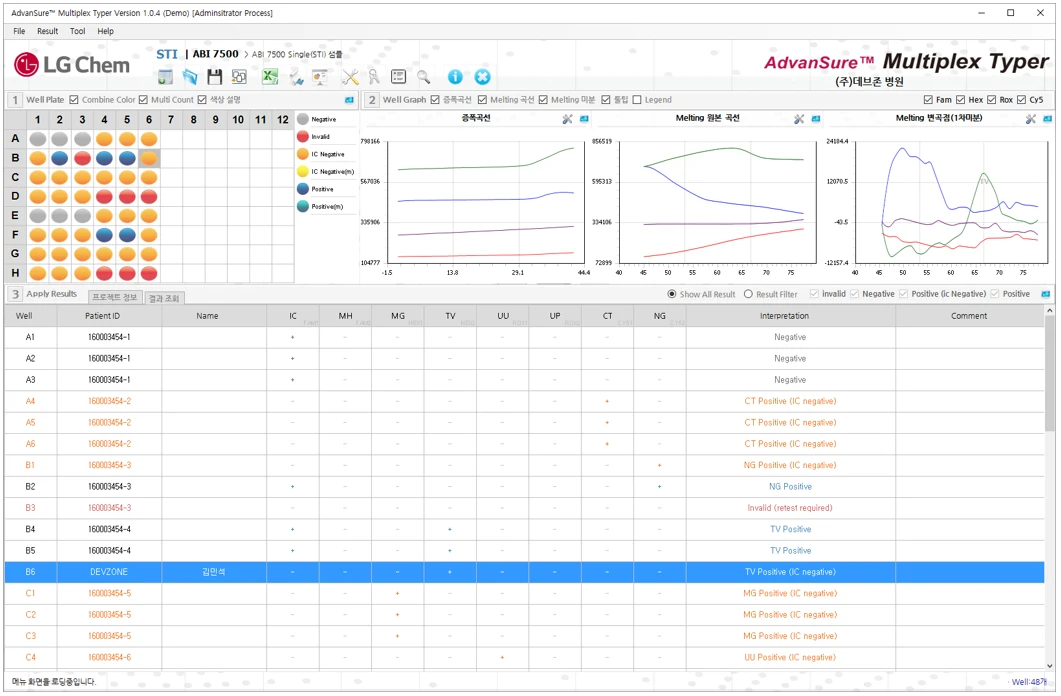Click the Invalid red legend swatch
The height and width of the screenshot is (696, 1061).
pos(302,137)
